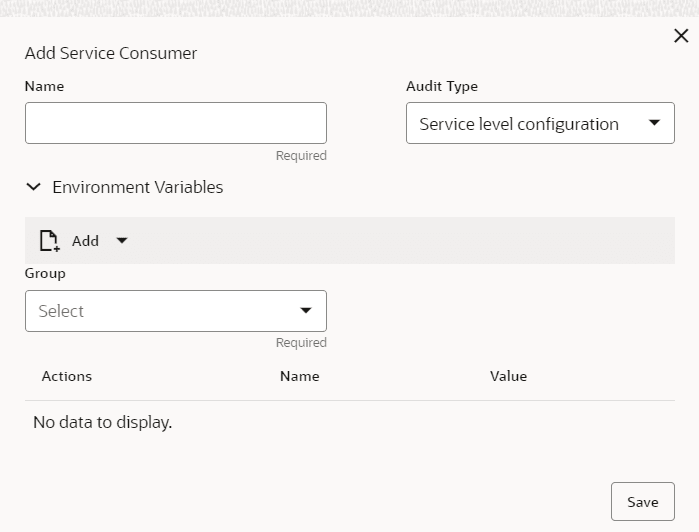
Task: Click the Group dropdown arrow icon
Action: [306, 311]
